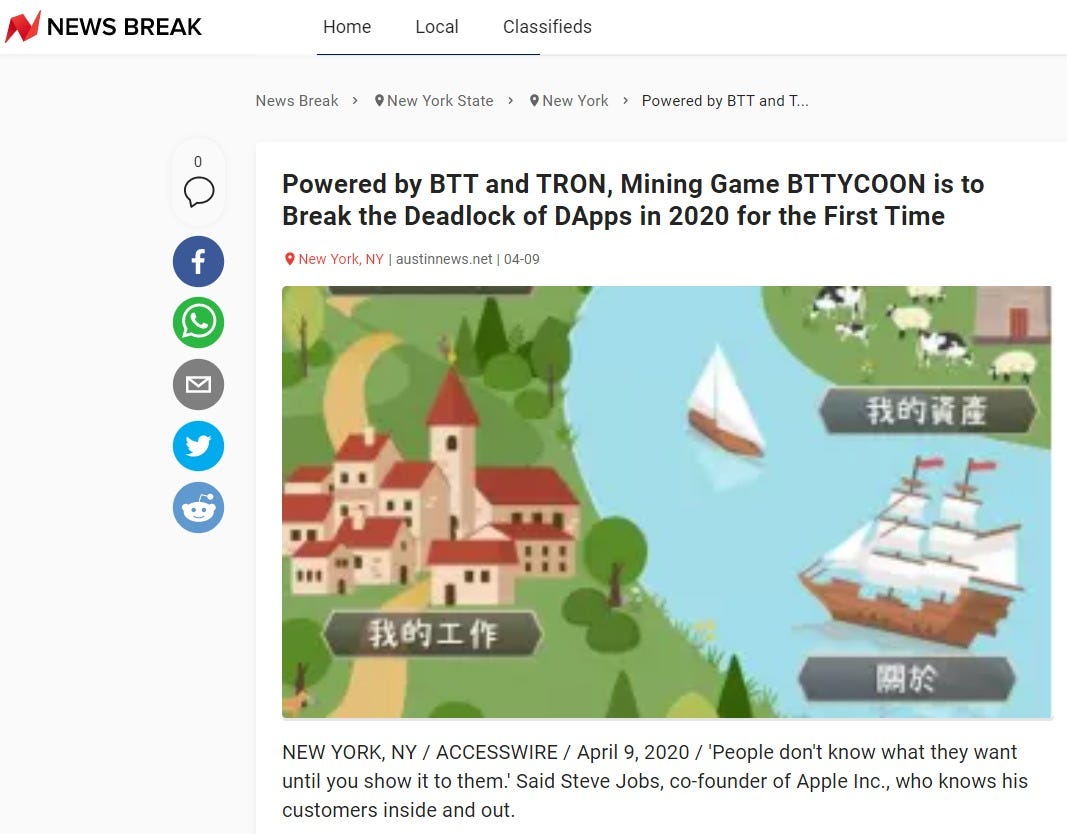Click the austinnews.net source text
1067x834 pixels.
pos(444,259)
